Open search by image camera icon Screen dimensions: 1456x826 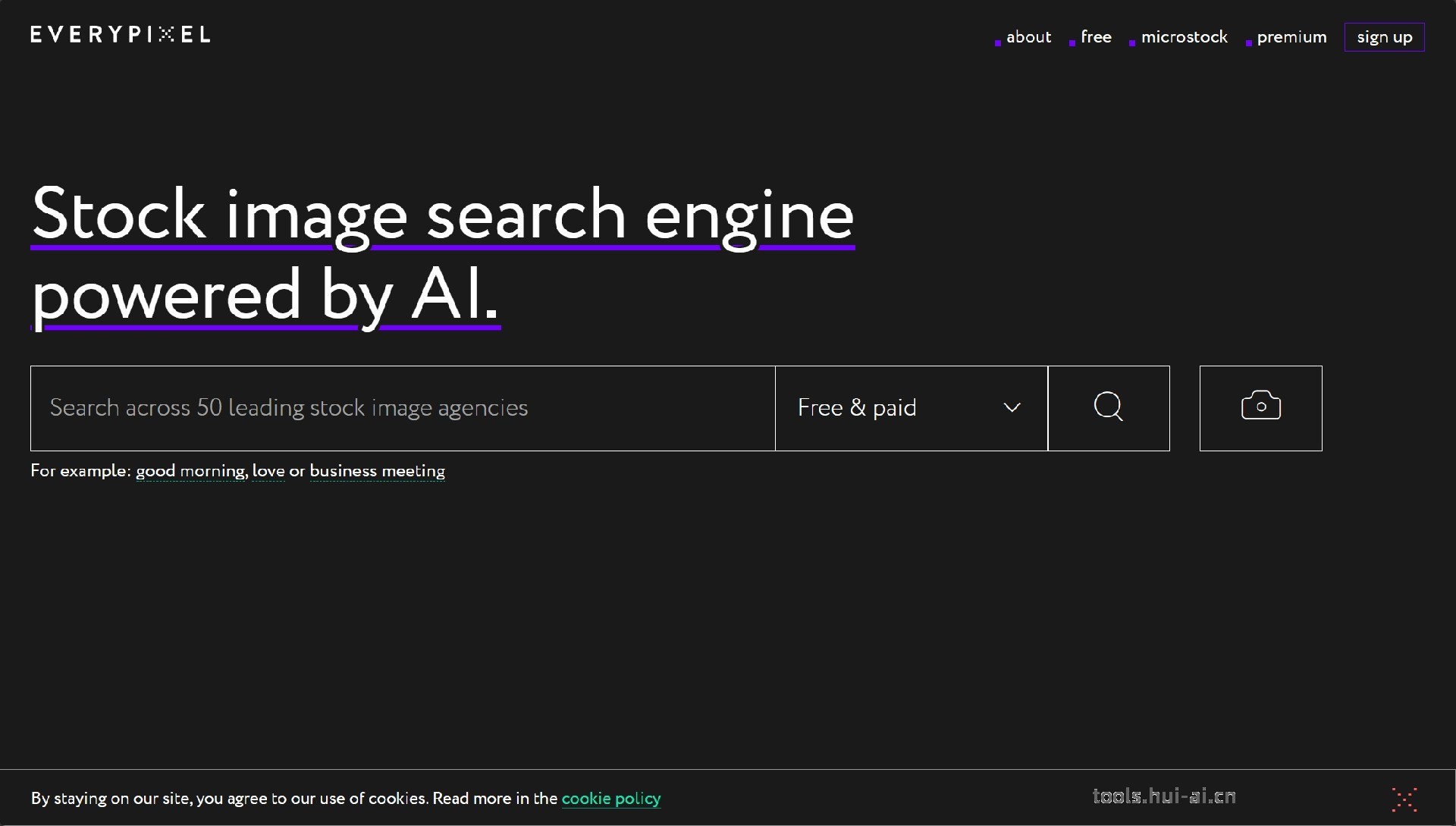pos(1260,408)
